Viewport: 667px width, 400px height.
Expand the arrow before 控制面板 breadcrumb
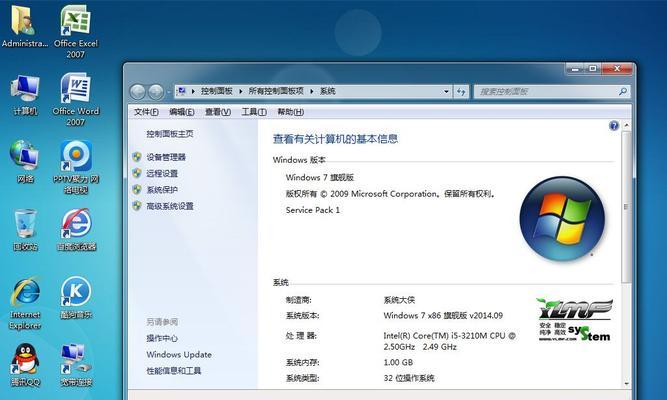pyautogui.click(x=193, y=91)
